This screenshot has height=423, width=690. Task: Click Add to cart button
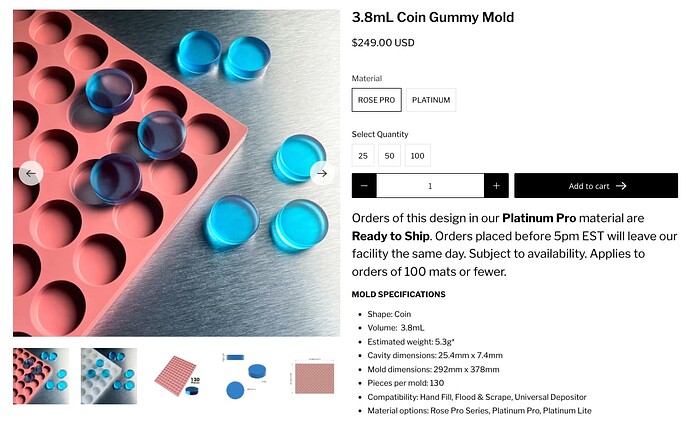[x=596, y=186]
